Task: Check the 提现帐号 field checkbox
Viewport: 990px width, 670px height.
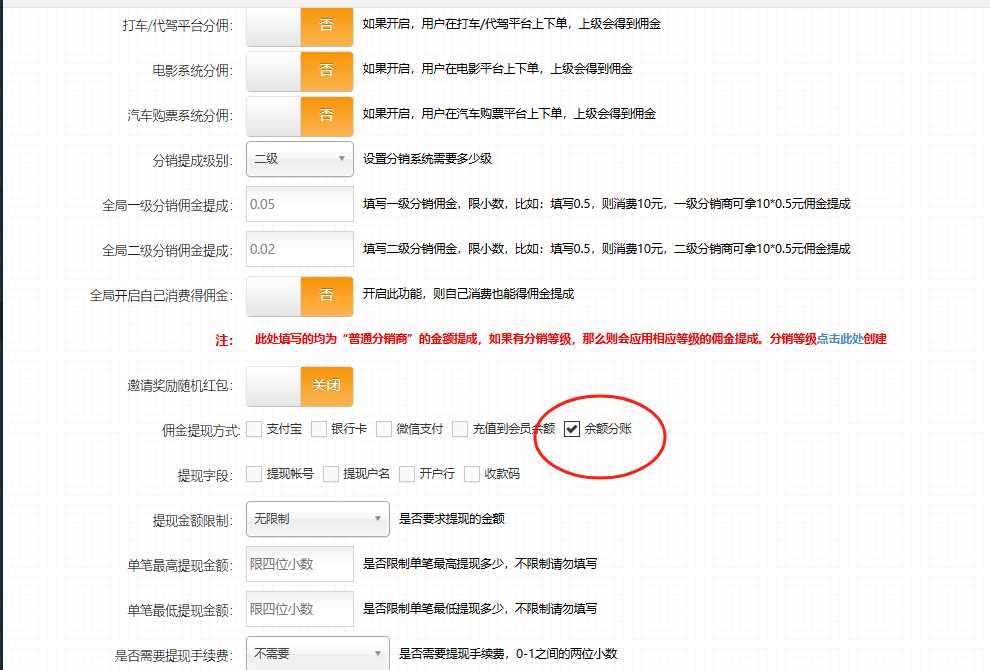Action: (x=254, y=474)
